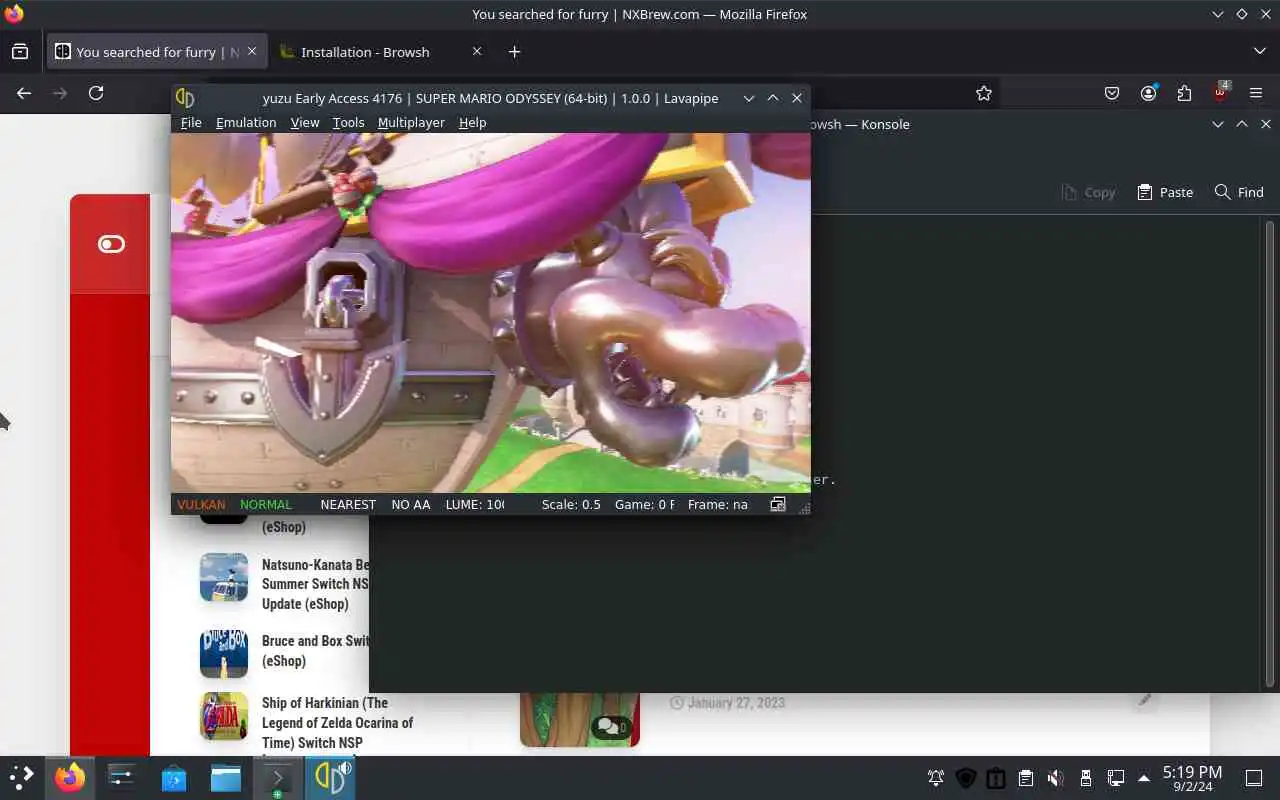Click Scale: 0.5 in yuzu status bar
The image size is (1280, 800).
[x=571, y=504]
